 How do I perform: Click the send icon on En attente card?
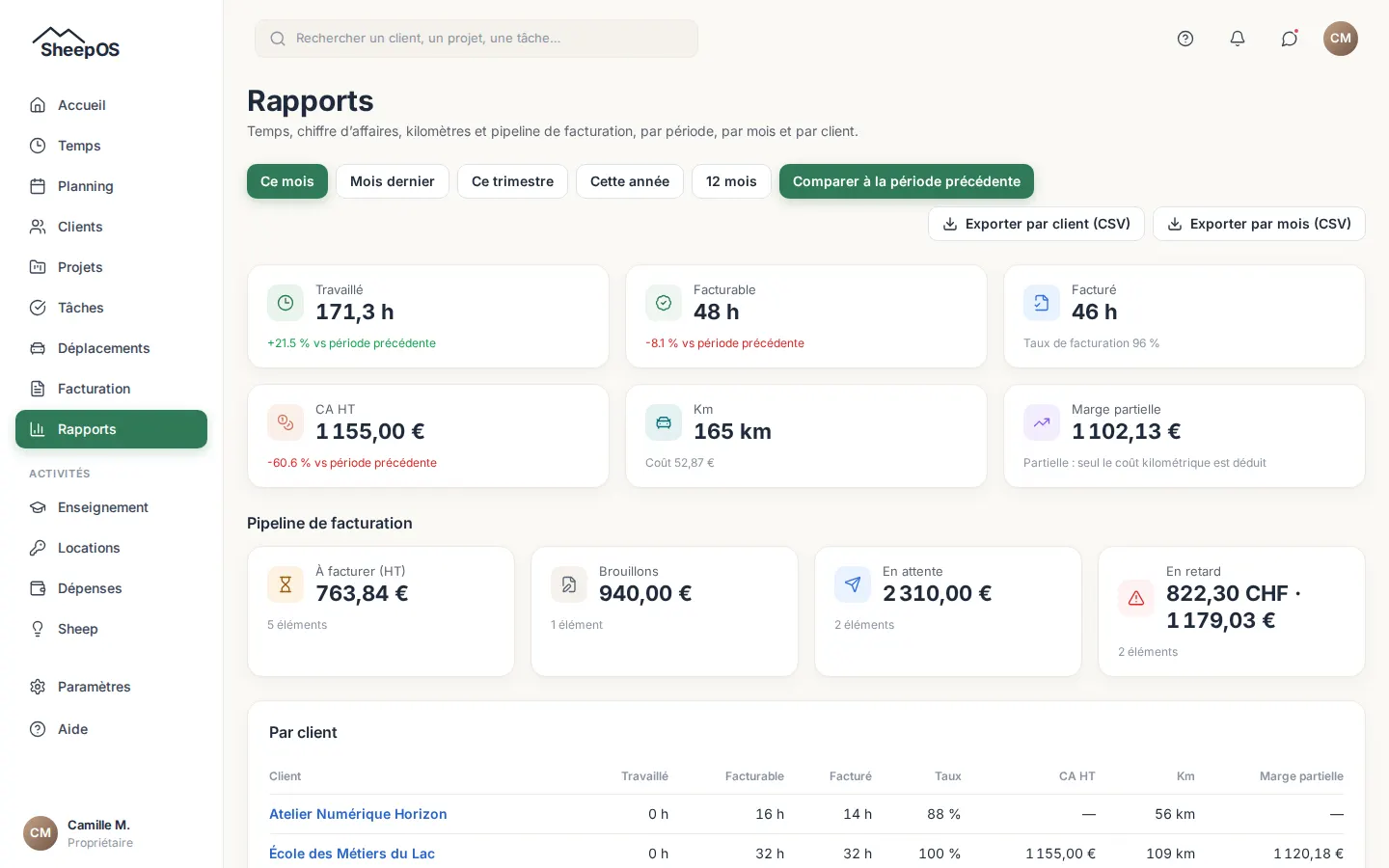pyautogui.click(x=853, y=584)
